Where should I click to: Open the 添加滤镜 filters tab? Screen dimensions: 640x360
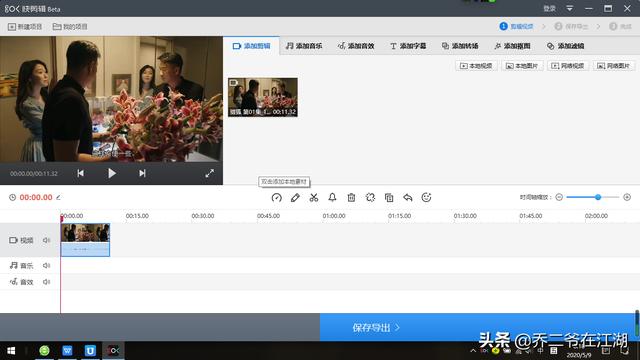(565, 46)
